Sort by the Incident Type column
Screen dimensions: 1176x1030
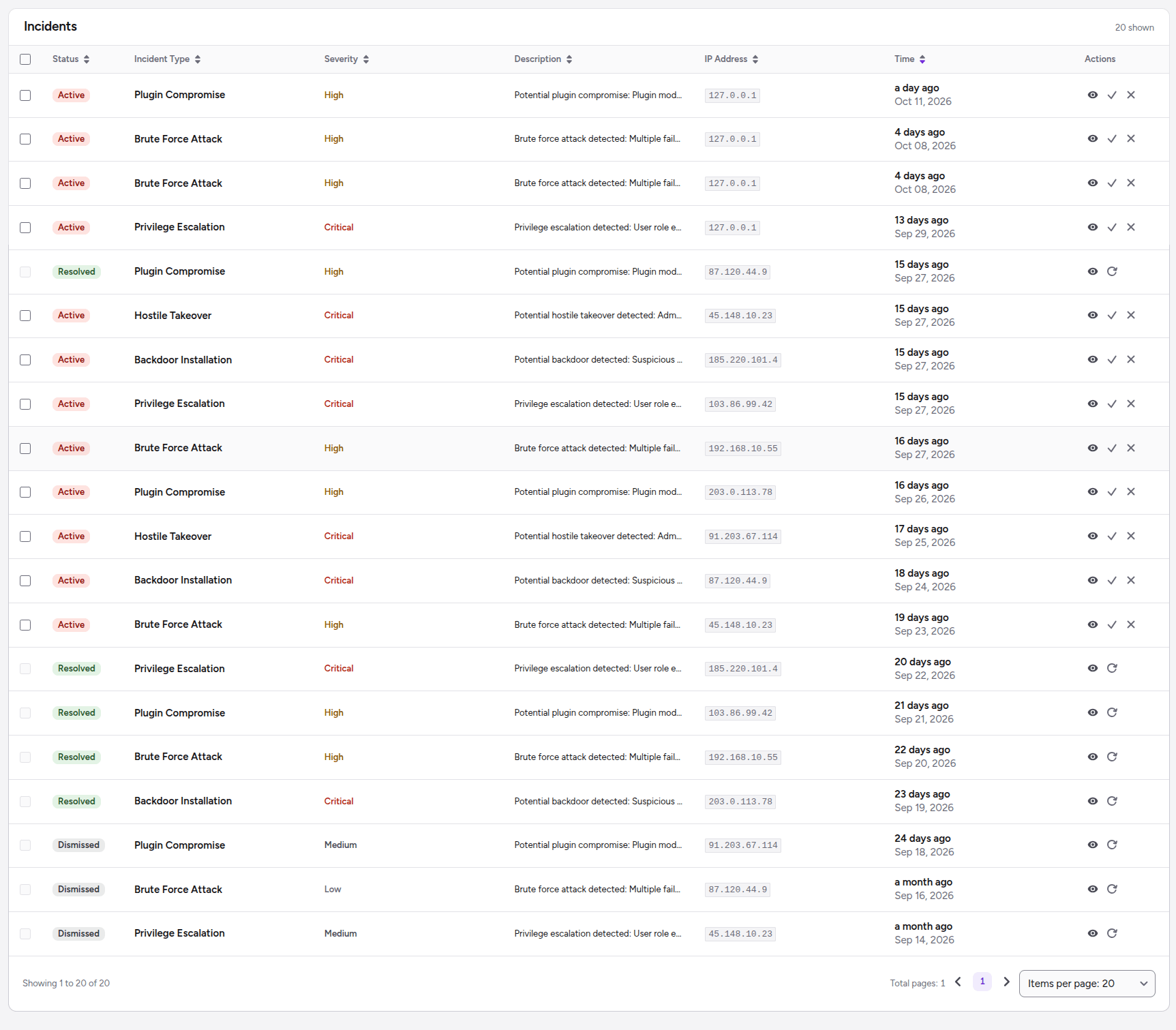pos(167,59)
